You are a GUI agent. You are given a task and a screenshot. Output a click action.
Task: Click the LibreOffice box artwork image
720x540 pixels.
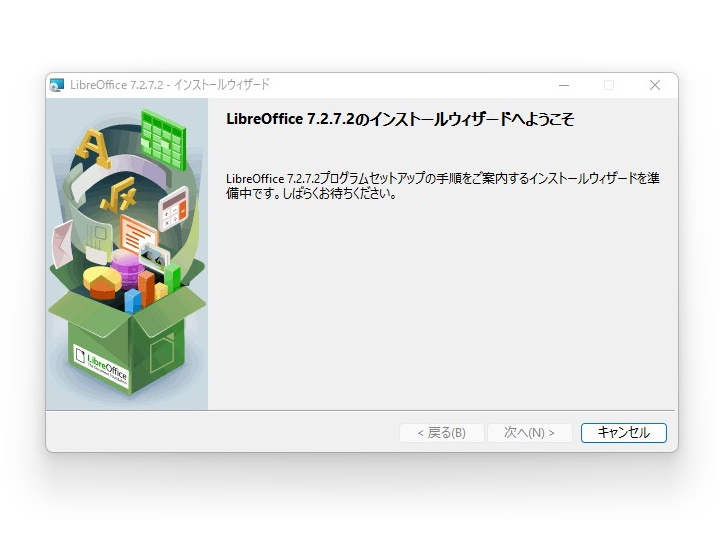pyautogui.click(x=127, y=254)
